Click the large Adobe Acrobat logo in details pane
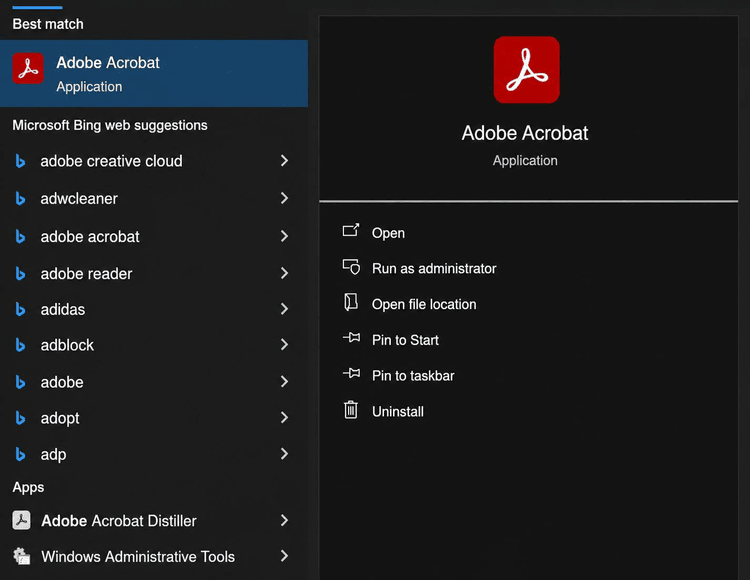750x580 pixels. [x=526, y=70]
